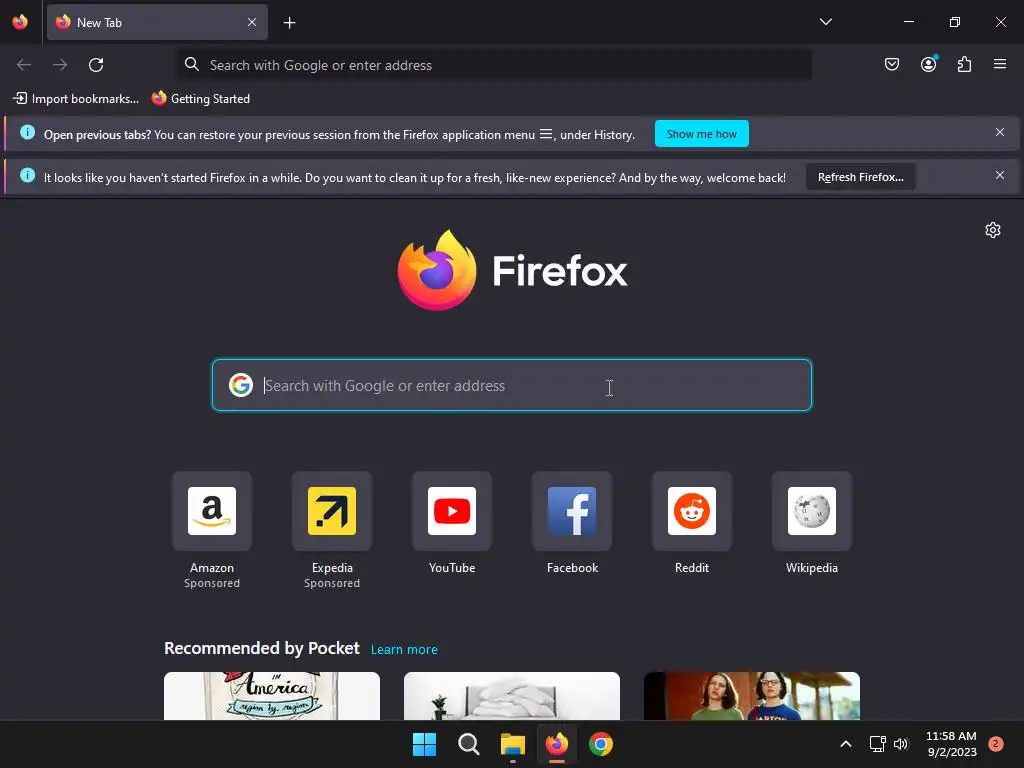
Task: Click the Google icon in search box
Action: pos(240,385)
